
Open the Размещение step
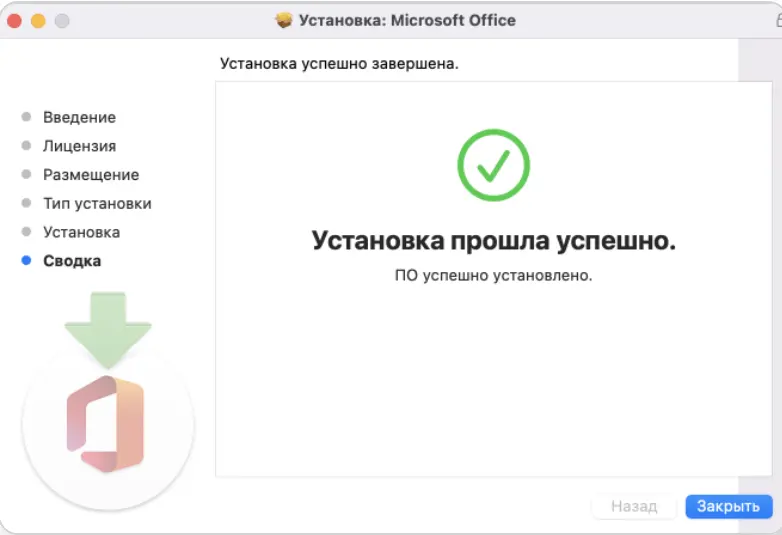coord(90,175)
